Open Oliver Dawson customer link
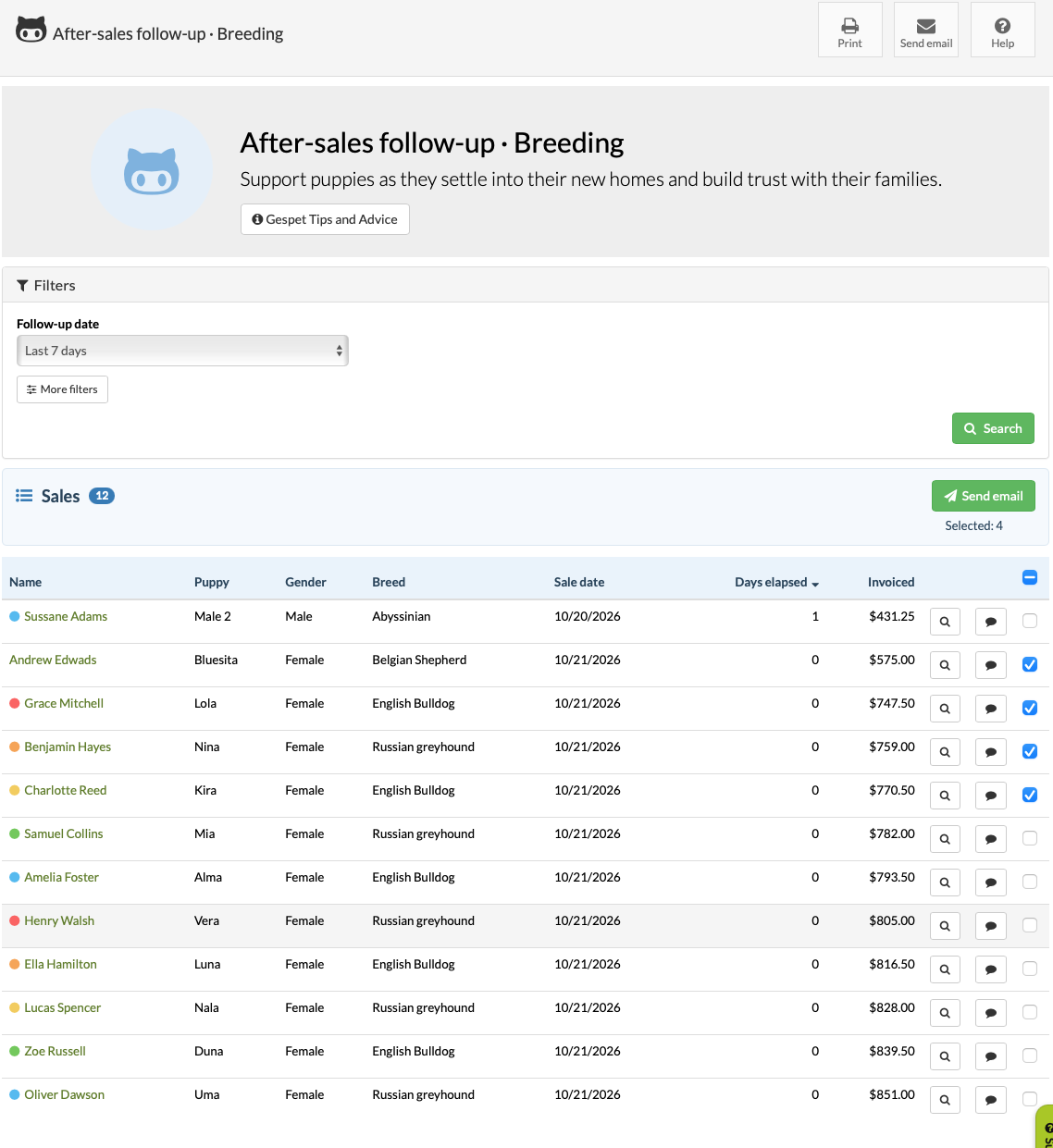This screenshot has width=1053, height=1148. pyautogui.click(x=65, y=1094)
